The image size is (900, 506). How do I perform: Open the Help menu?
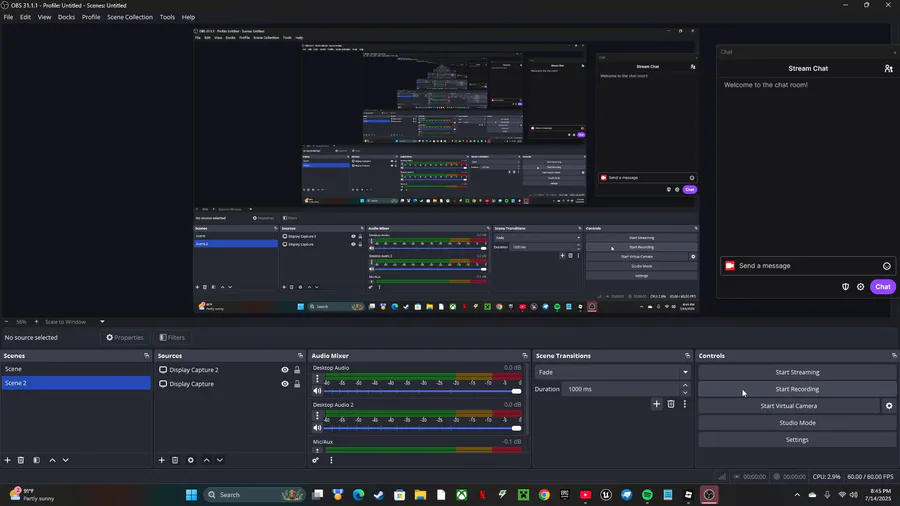(x=188, y=17)
